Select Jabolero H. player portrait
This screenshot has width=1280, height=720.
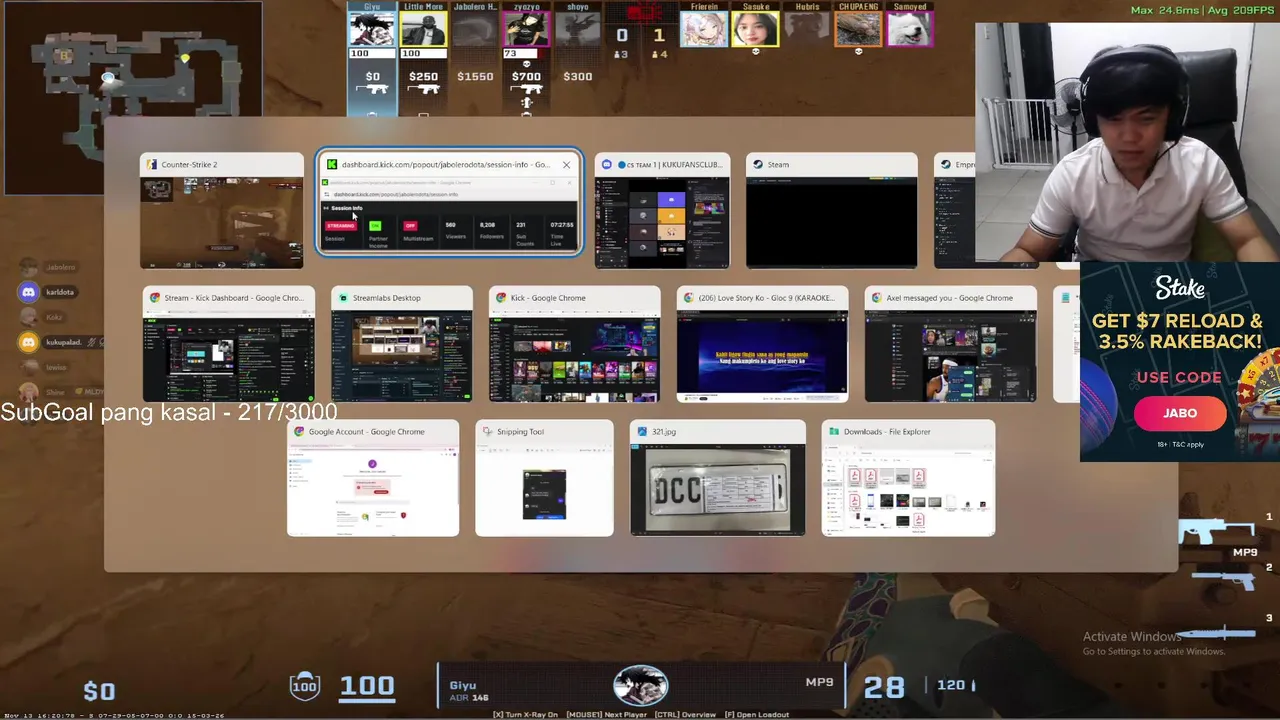pos(474,29)
